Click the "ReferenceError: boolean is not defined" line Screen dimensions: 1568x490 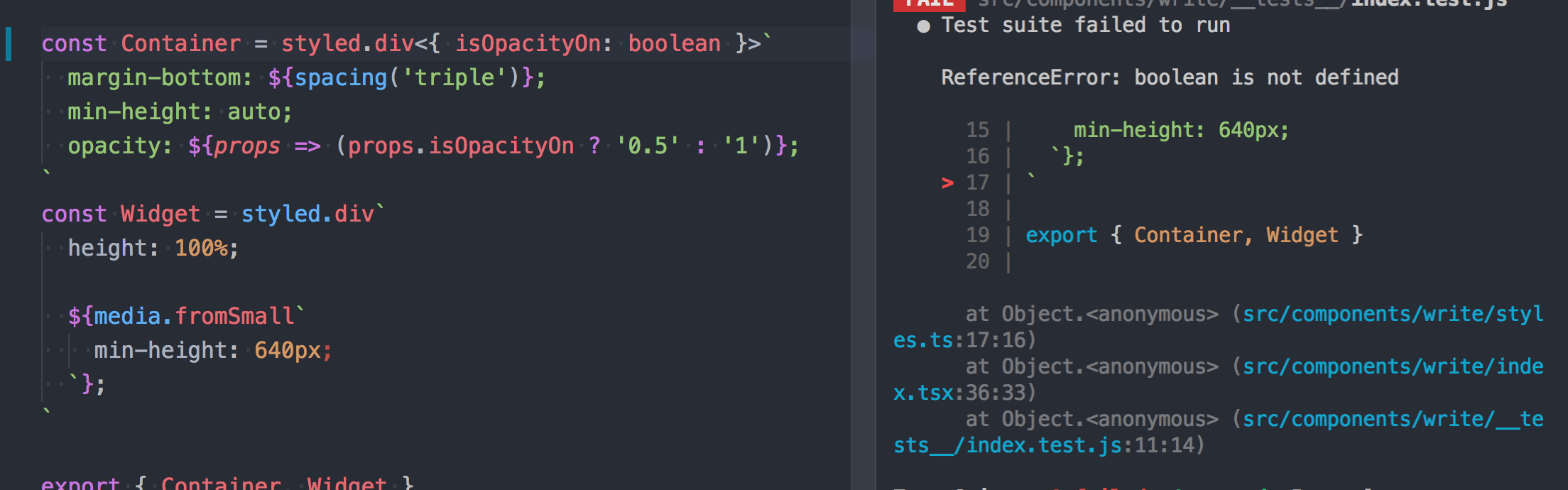(x=1170, y=78)
